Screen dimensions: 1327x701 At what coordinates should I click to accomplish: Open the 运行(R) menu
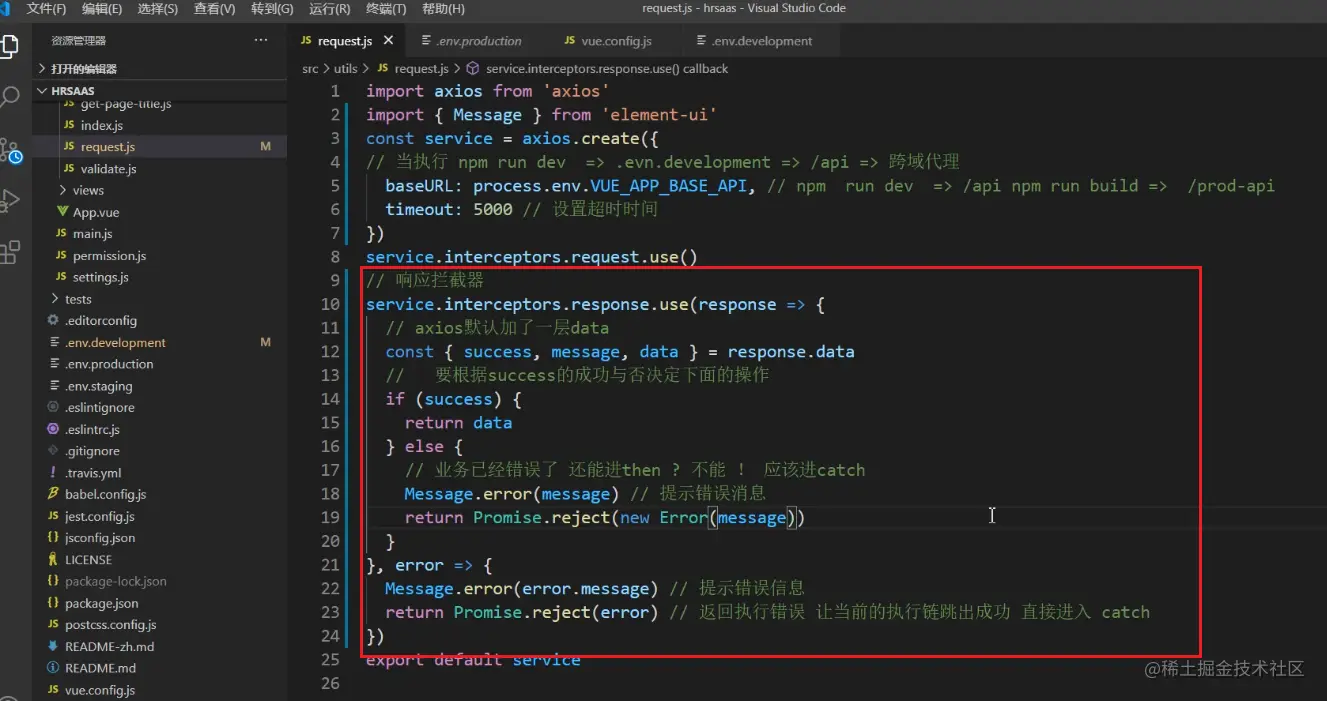tap(330, 9)
